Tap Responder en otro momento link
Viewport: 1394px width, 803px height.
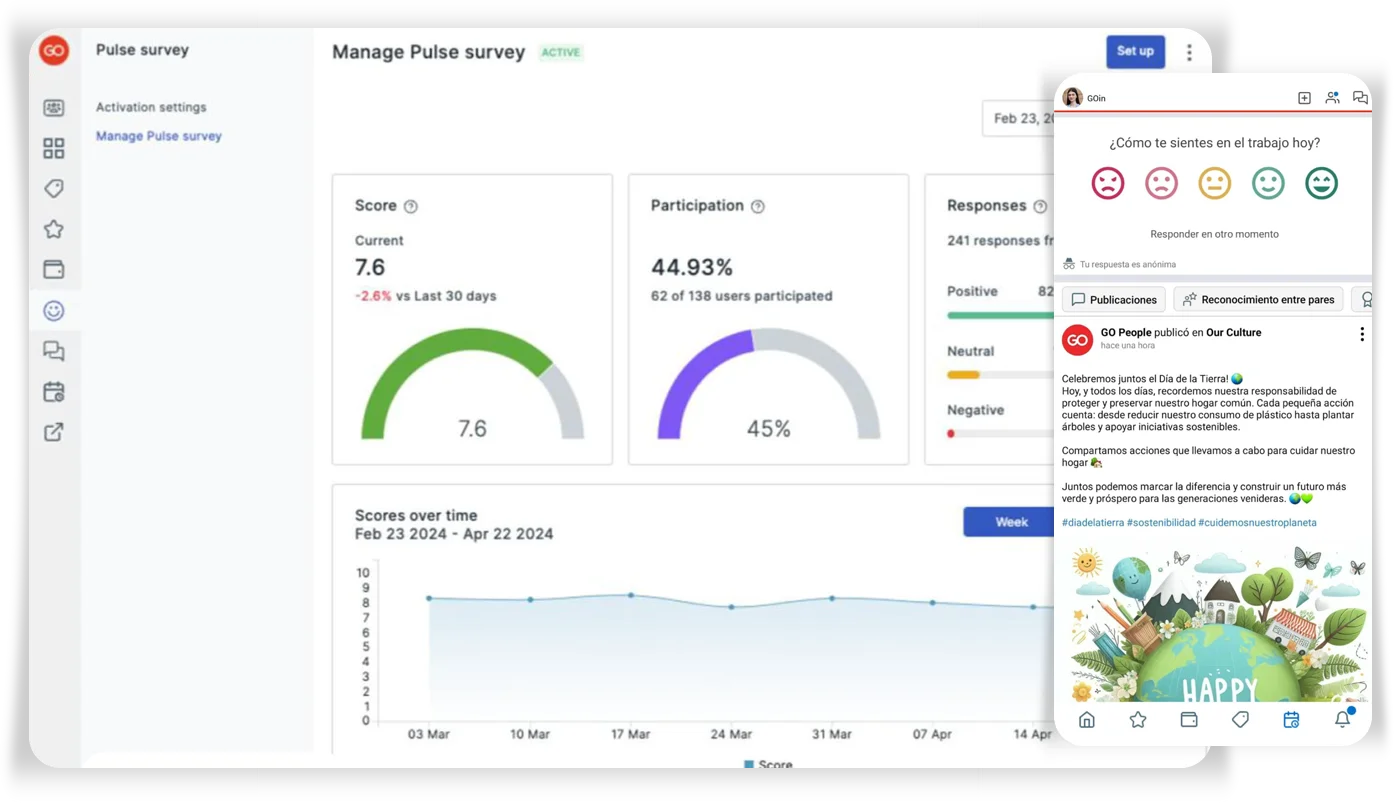[x=1214, y=234]
